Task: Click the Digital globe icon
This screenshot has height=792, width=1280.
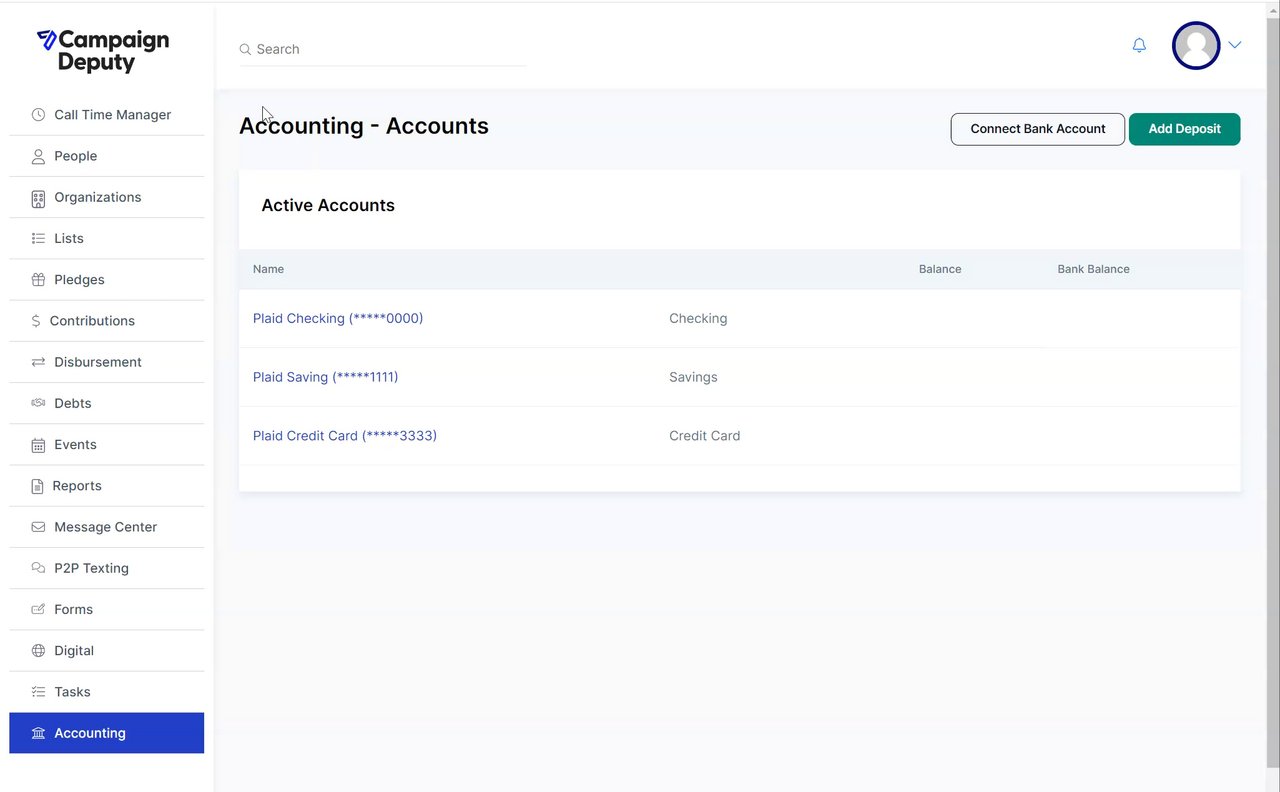Action: 38,651
